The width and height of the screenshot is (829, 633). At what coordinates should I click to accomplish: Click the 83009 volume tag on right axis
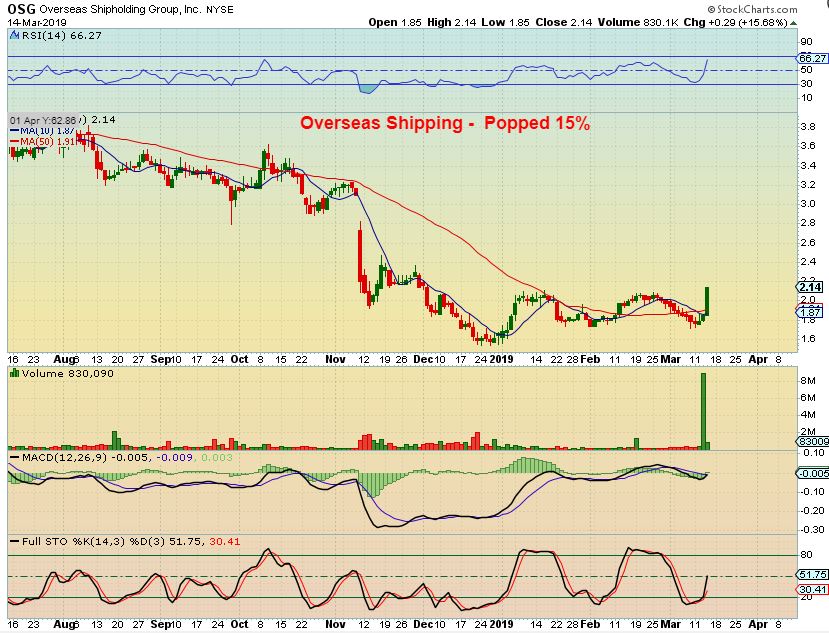[x=813, y=442]
